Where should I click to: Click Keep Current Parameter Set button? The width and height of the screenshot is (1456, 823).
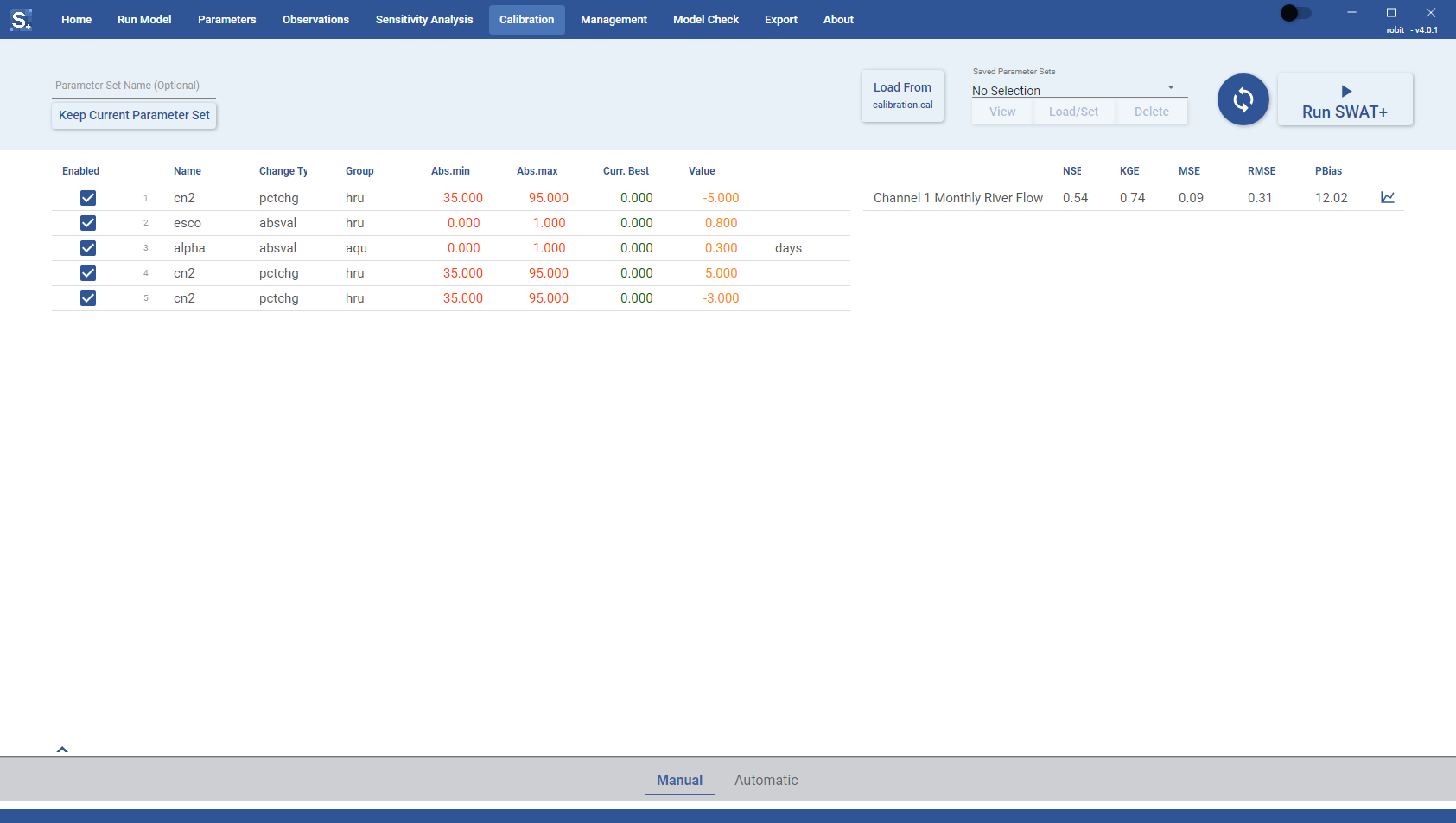(134, 115)
